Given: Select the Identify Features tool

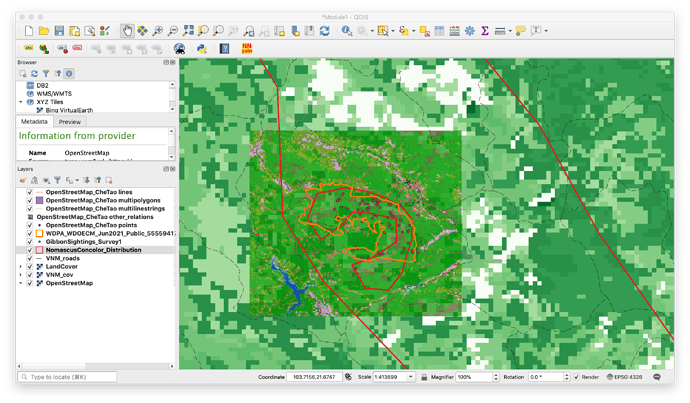Looking at the screenshot, I should [x=346, y=31].
